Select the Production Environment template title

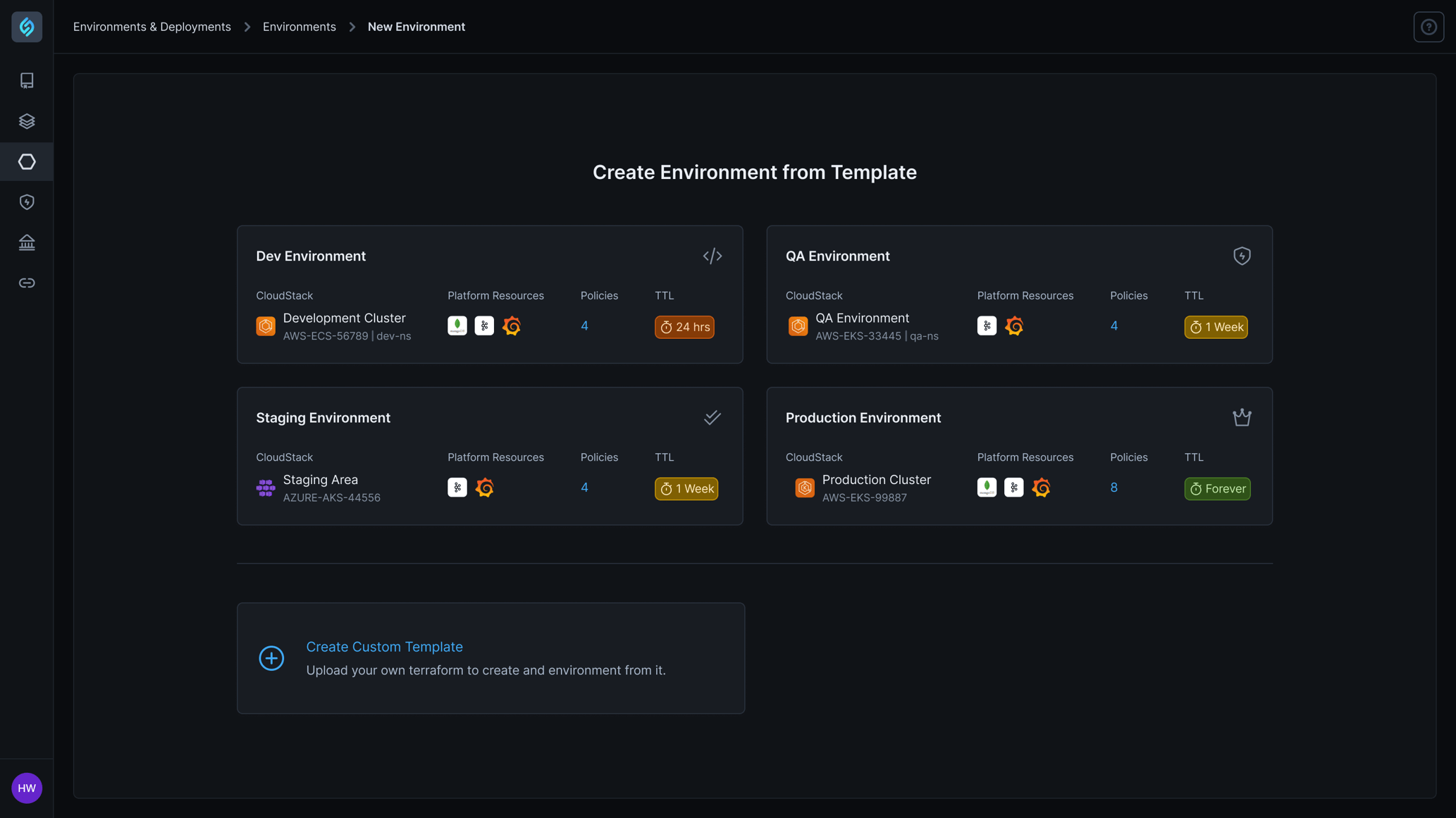(x=863, y=418)
